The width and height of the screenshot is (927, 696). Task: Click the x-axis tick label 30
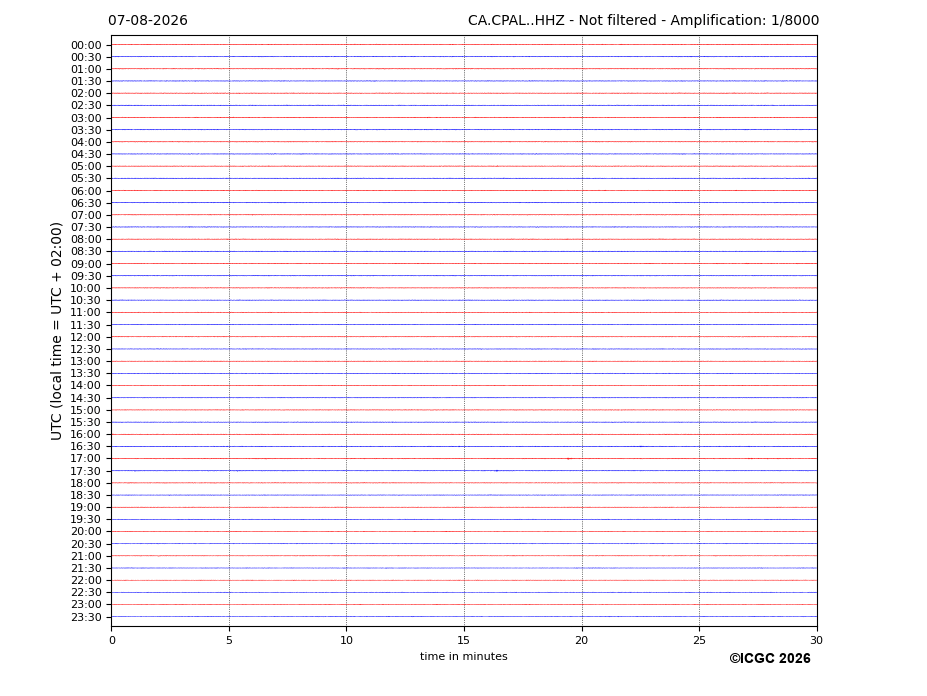pos(816,640)
